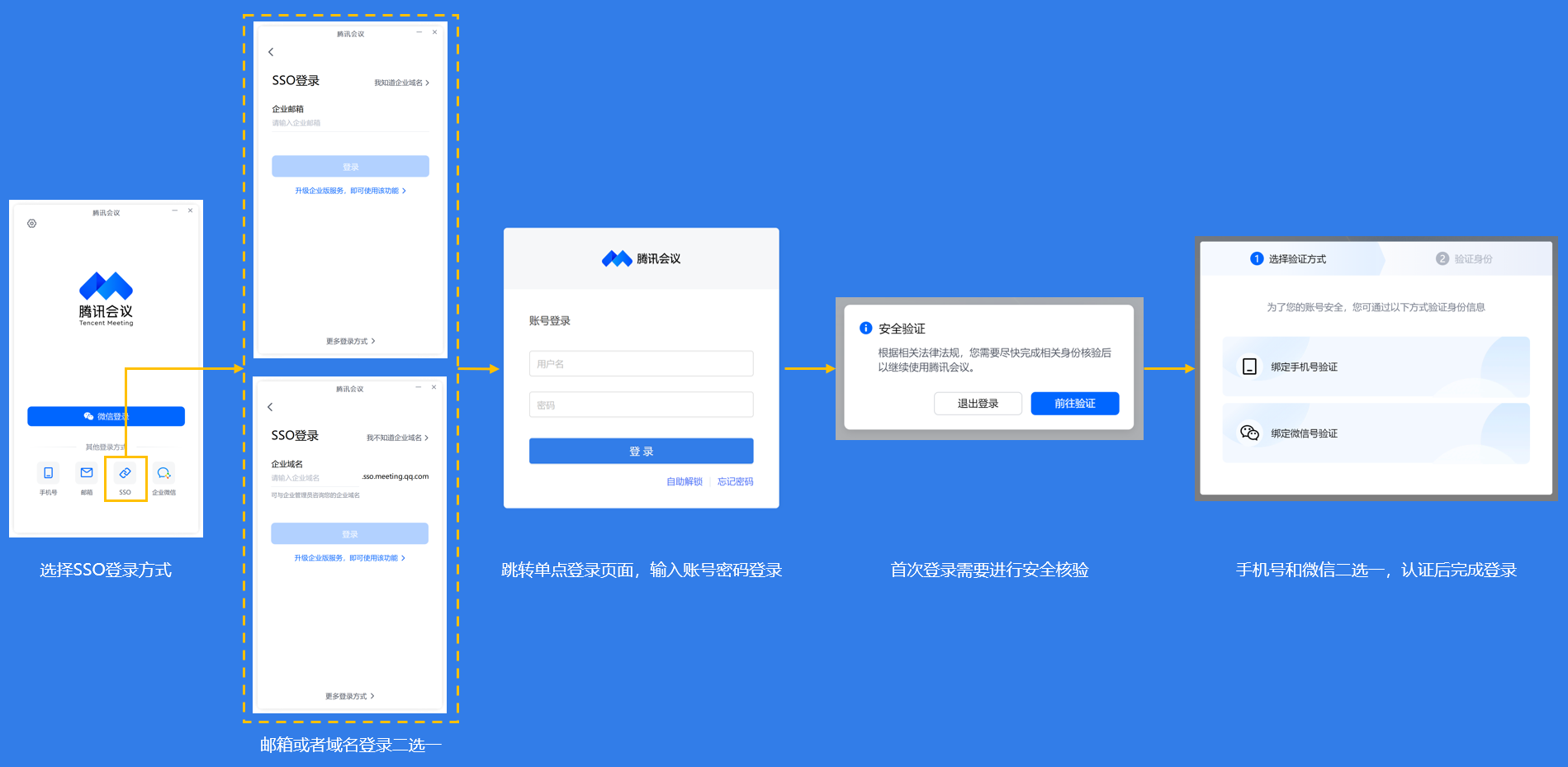Select step 1 选择验证方式 tab

point(1288,258)
